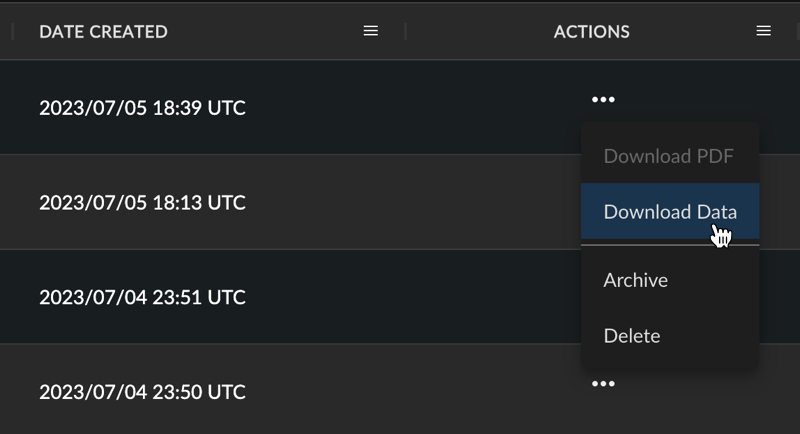Select the 2023/07/04 23:50 UTC date cell
800x434 pixels.
pos(142,392)
